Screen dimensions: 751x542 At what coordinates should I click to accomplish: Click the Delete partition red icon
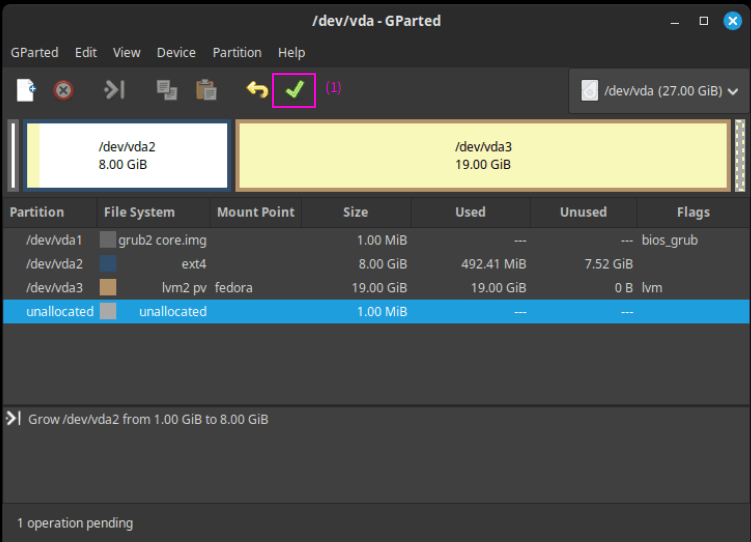pos(63,90)
